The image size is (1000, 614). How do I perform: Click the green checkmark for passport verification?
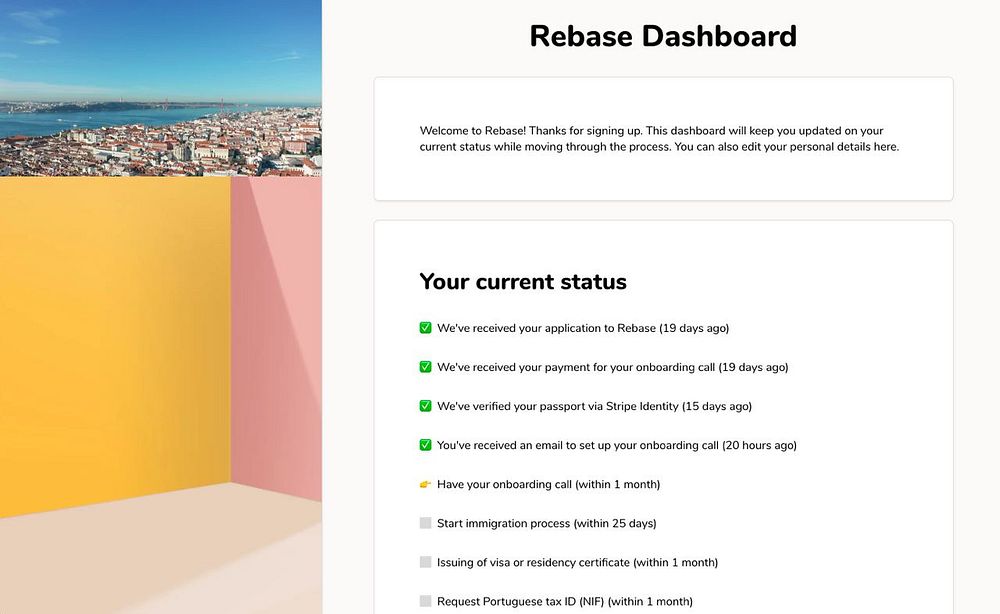click(425, 406)
